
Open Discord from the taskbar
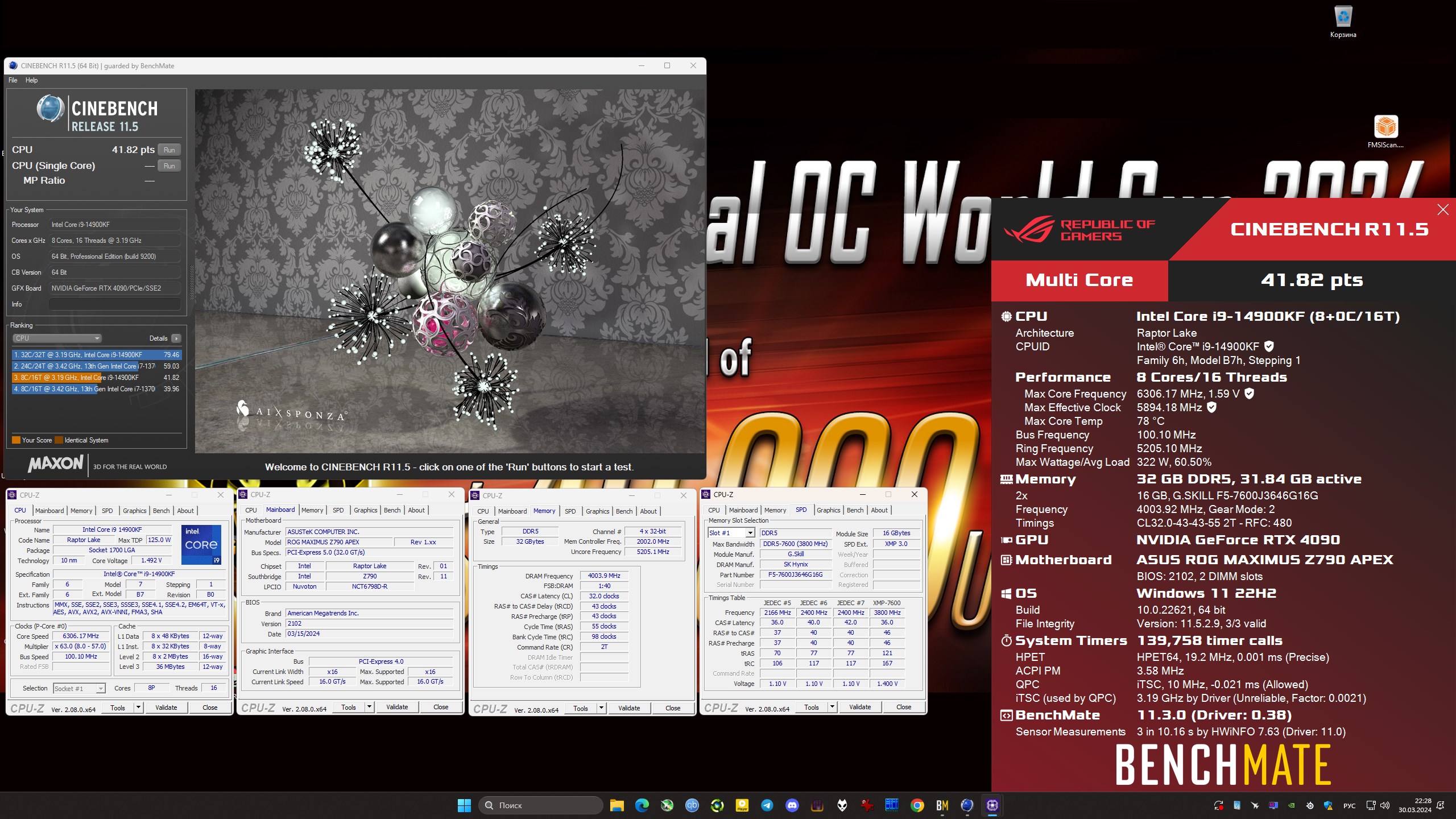click(792, 805)
